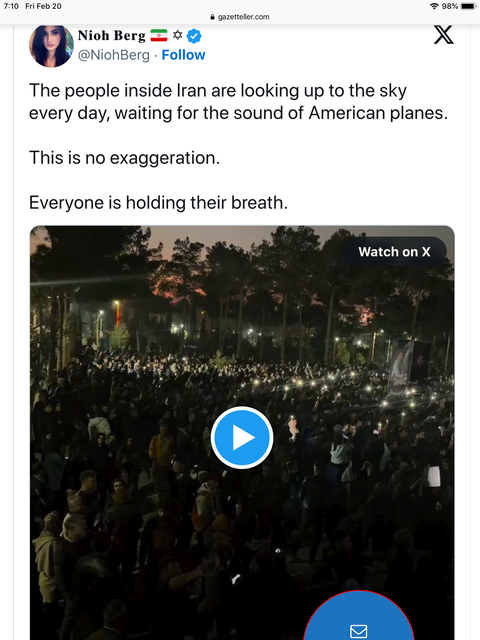Image resolution: width=480 pixels, height=640 pixels.
Task: Tap the Iran flag emoji beside Nioh Berg
Action: point(159,36)
